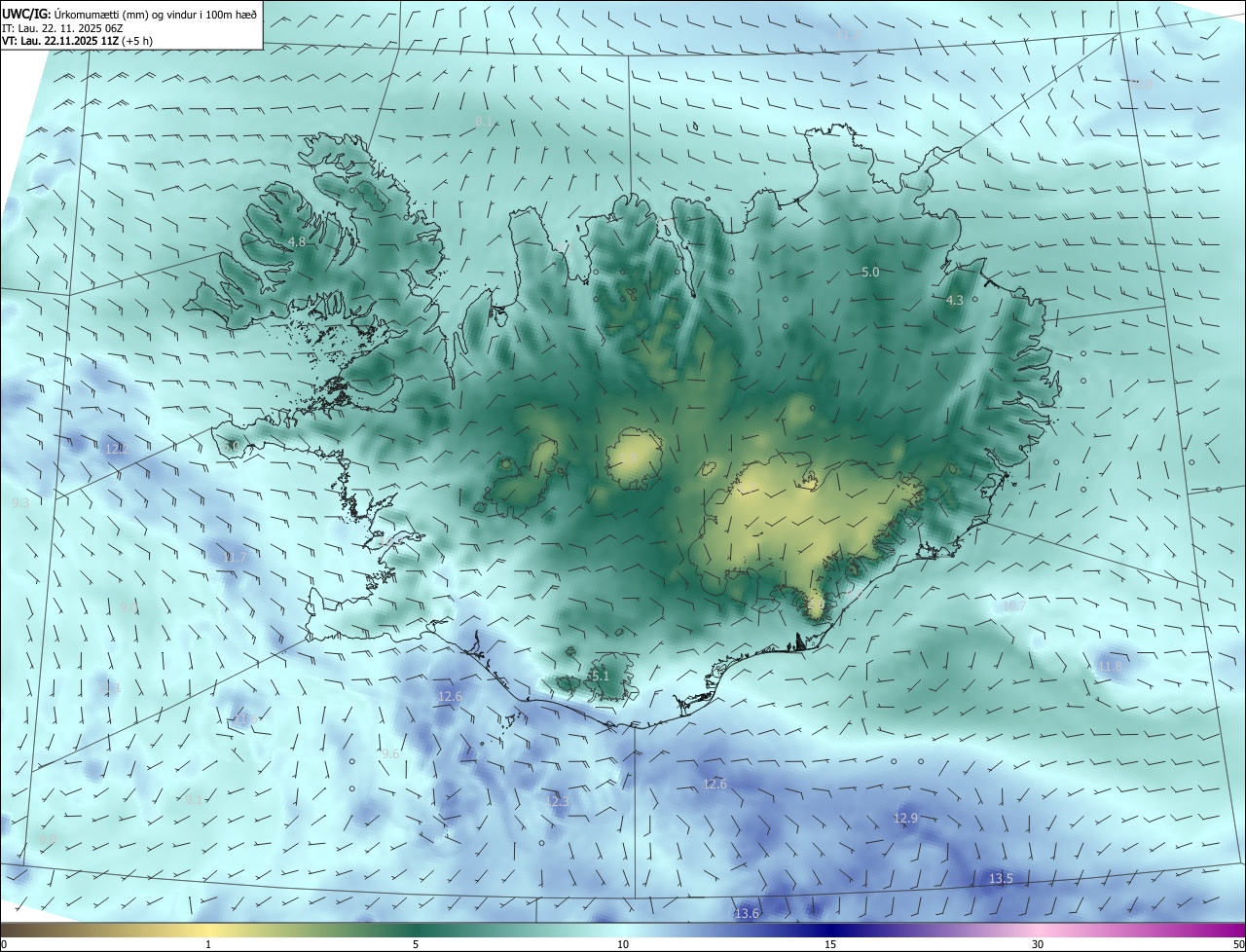Click the 9.3 value label
This screenshot has width=1246, height=952.
(20, 502)
